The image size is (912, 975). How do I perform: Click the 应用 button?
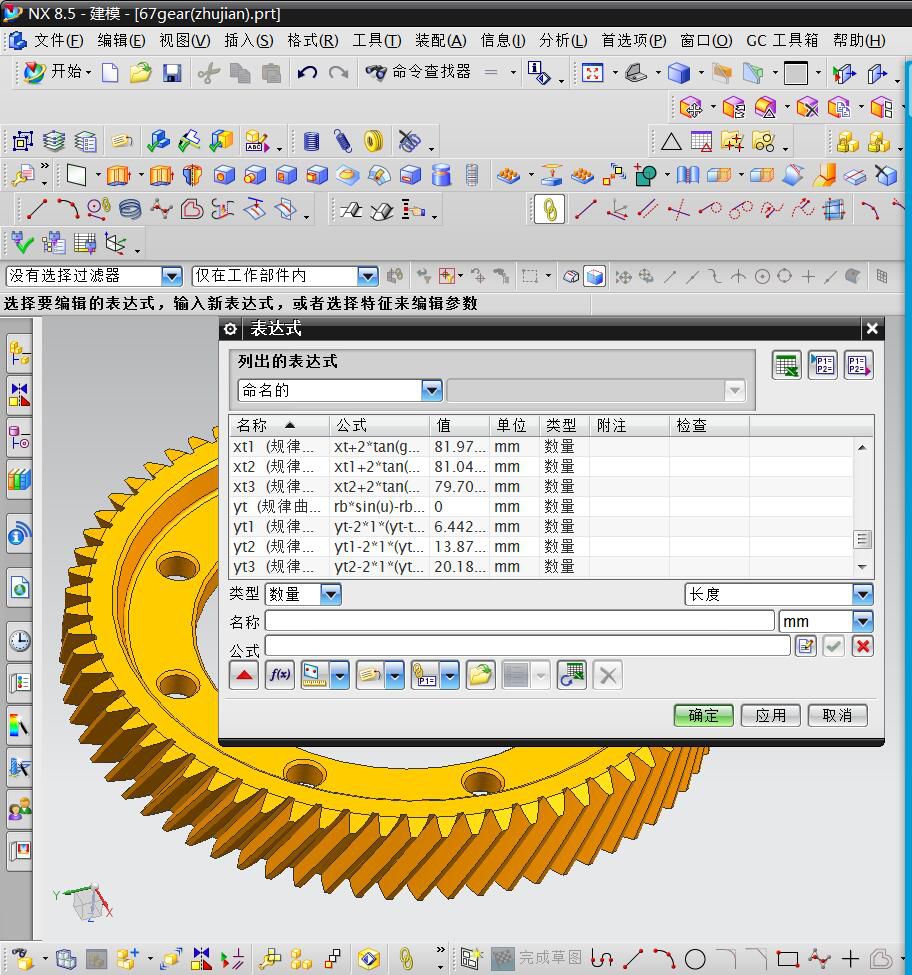point(770,715)
